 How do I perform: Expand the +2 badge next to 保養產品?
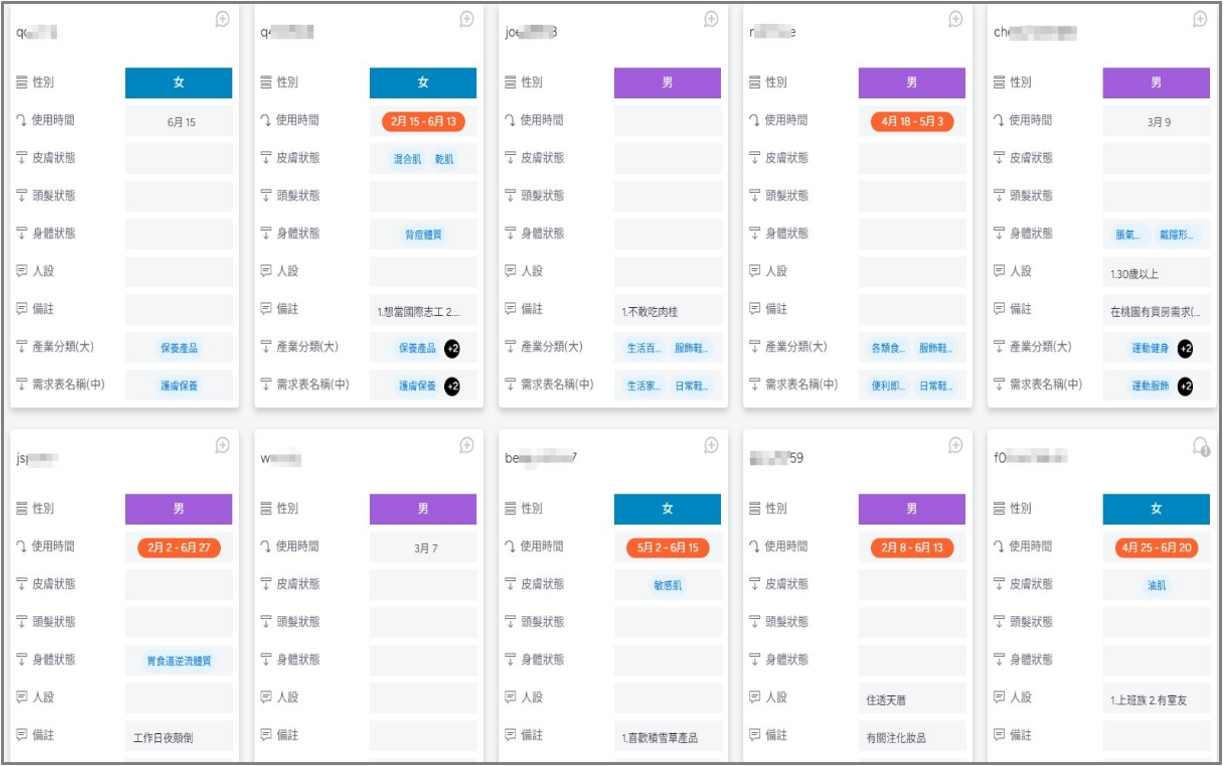(x=452, y=348)
